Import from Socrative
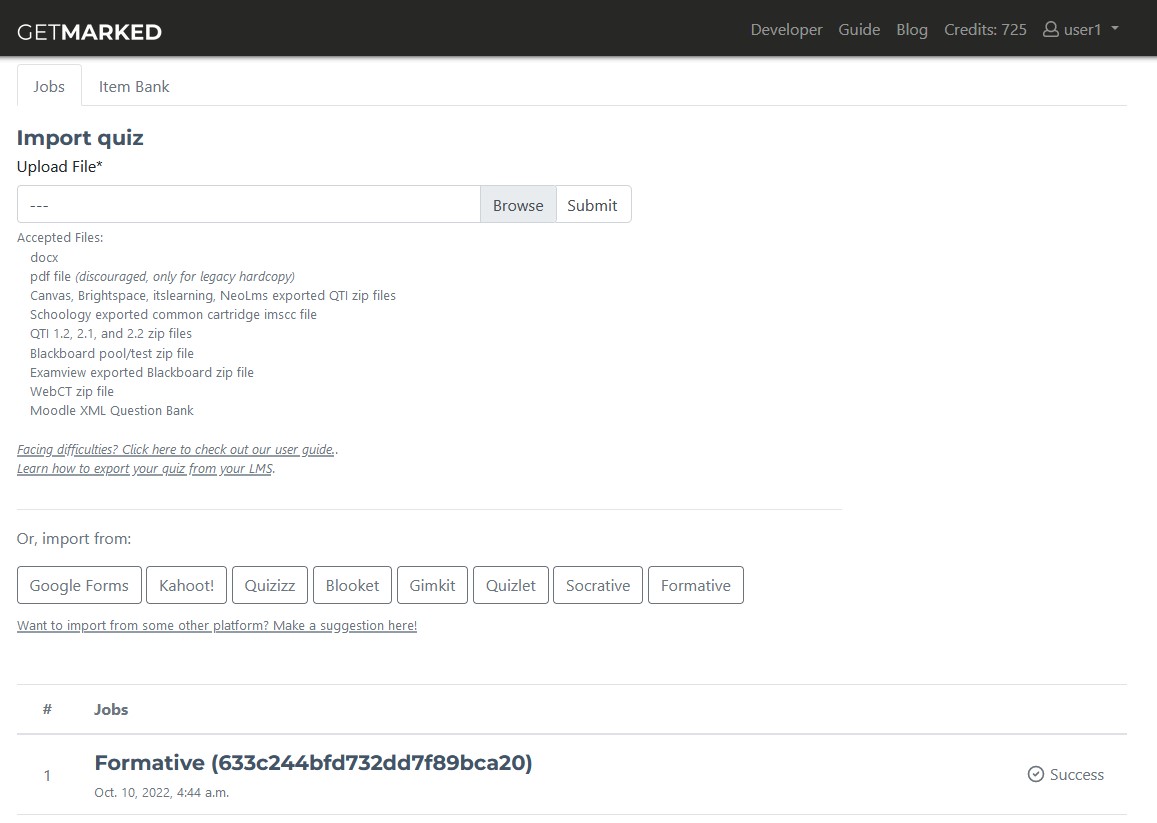Image resolution: width=1157 pixels, height=823 pixels. (x=598, y=585)
